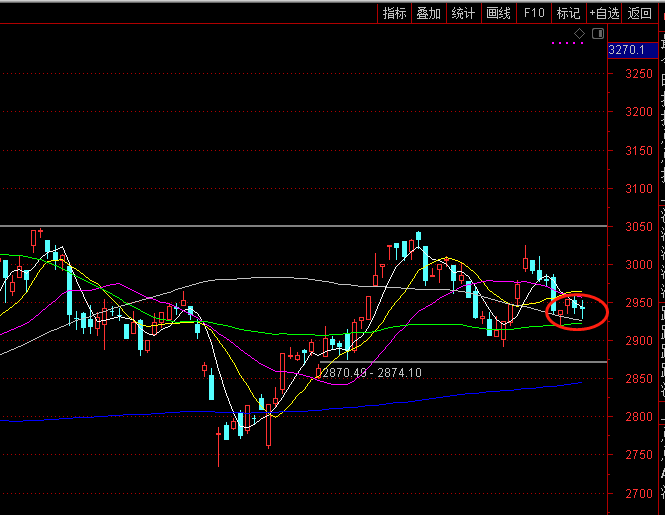
Task: Click the diamond icon on the chart
Action: 579,33
